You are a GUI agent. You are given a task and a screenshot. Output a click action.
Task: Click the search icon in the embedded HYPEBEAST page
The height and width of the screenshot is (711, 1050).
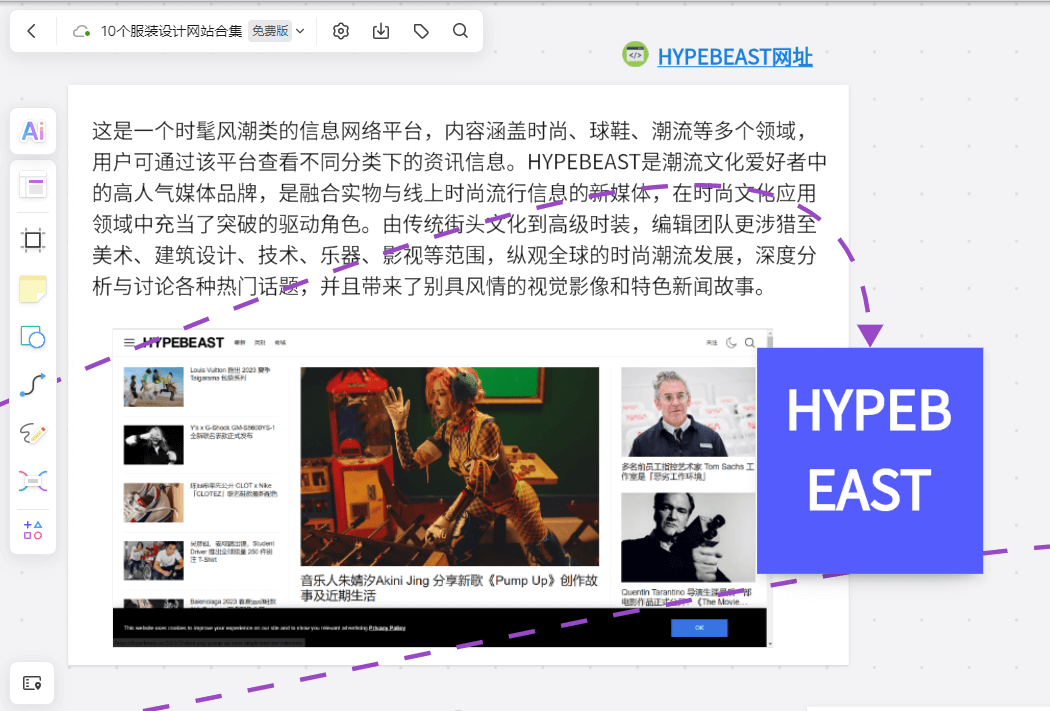coord(750,343)
